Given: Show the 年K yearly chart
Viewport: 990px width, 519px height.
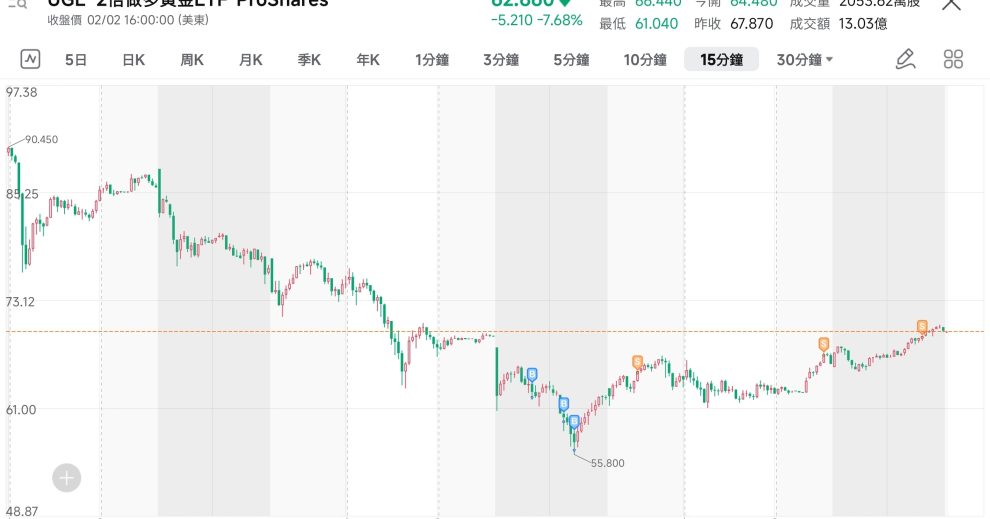Looking at the screenshot, I should coord(368,60).
